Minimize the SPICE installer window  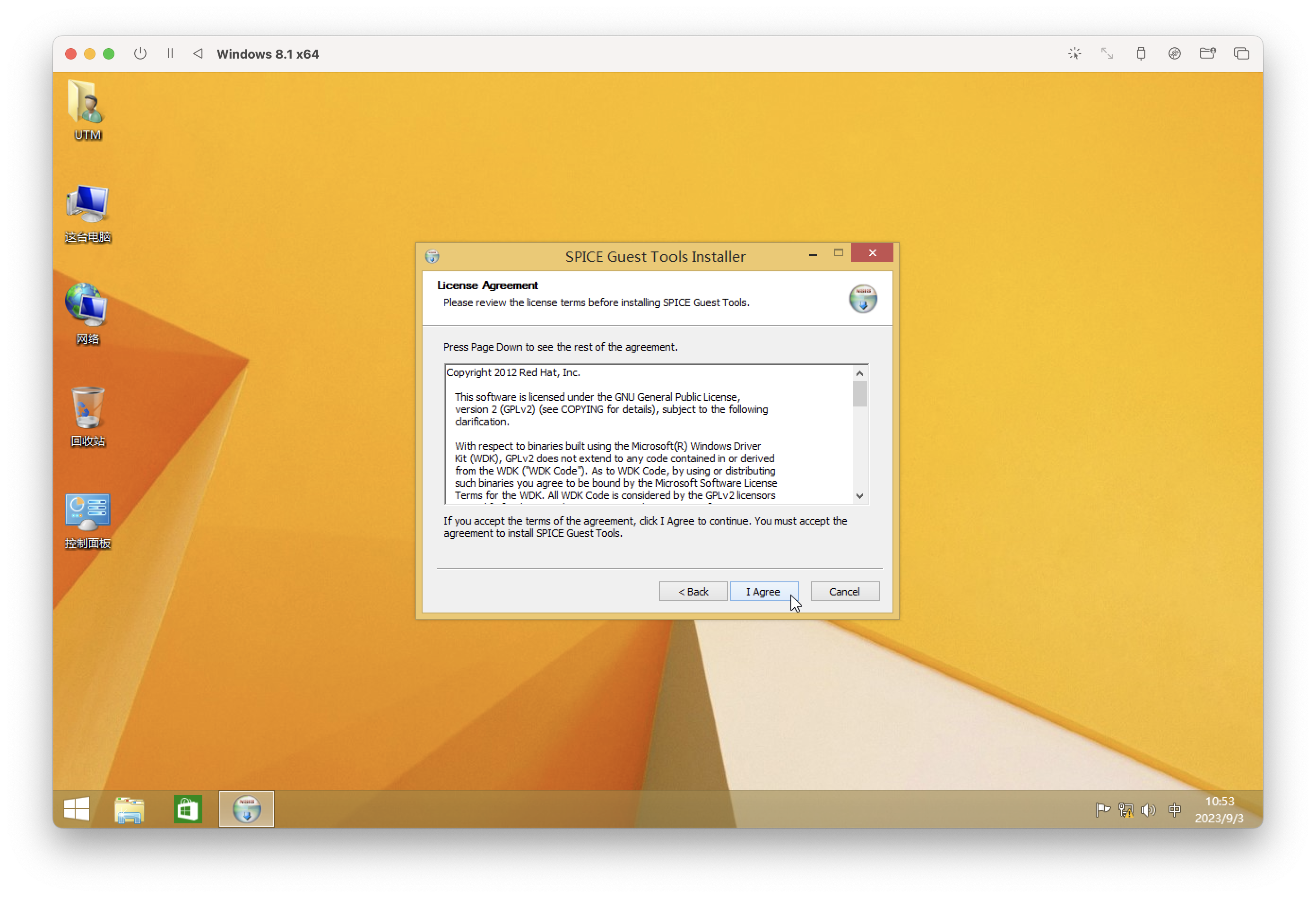point(813,254)
